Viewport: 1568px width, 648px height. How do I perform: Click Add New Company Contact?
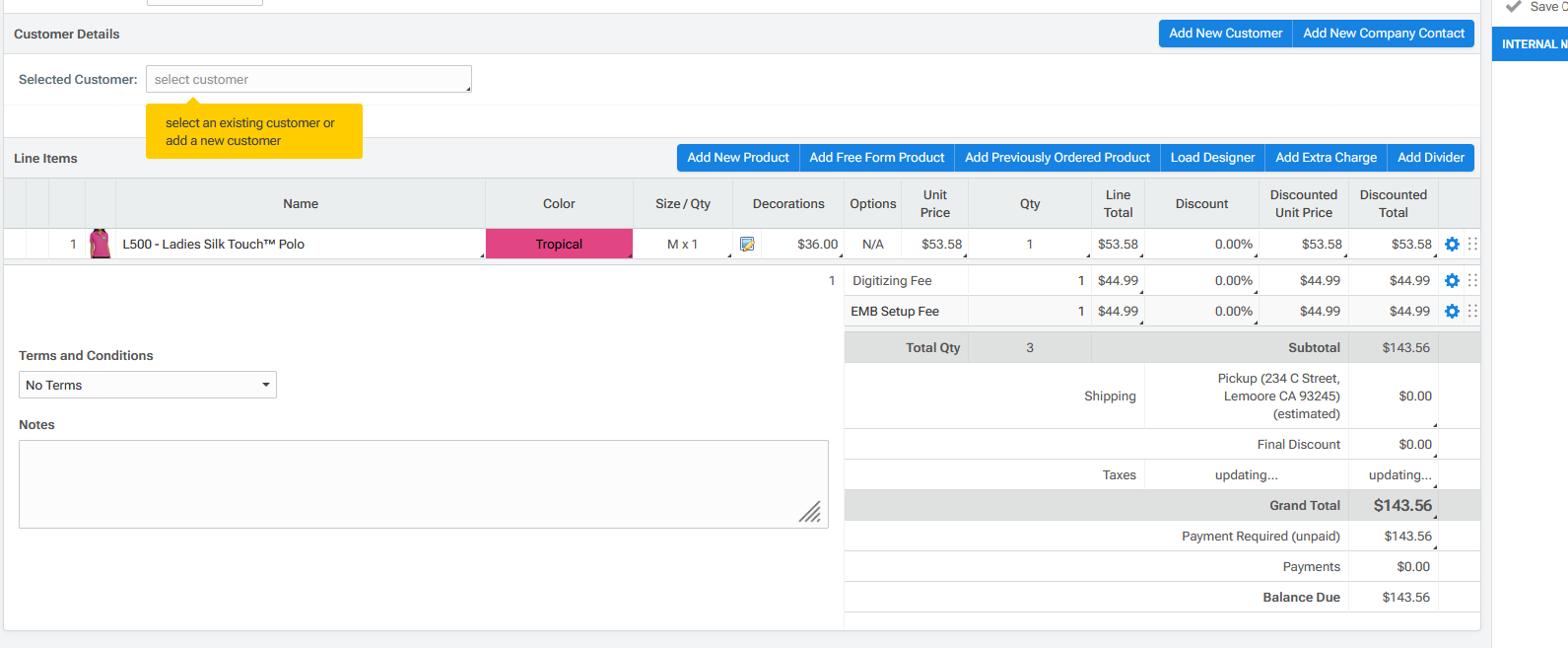(x=1383, y=34)
